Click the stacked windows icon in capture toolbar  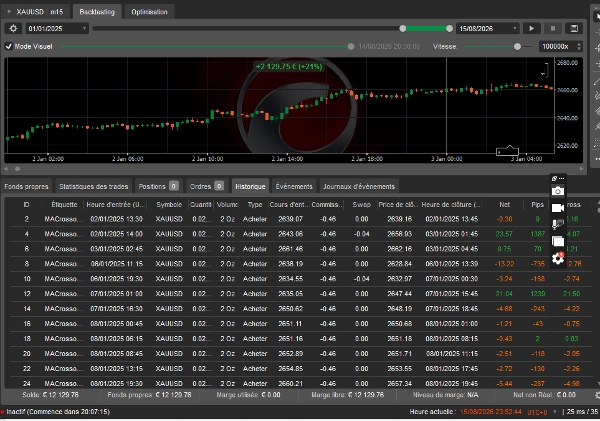pyautogui.click(x=558, y=241)
